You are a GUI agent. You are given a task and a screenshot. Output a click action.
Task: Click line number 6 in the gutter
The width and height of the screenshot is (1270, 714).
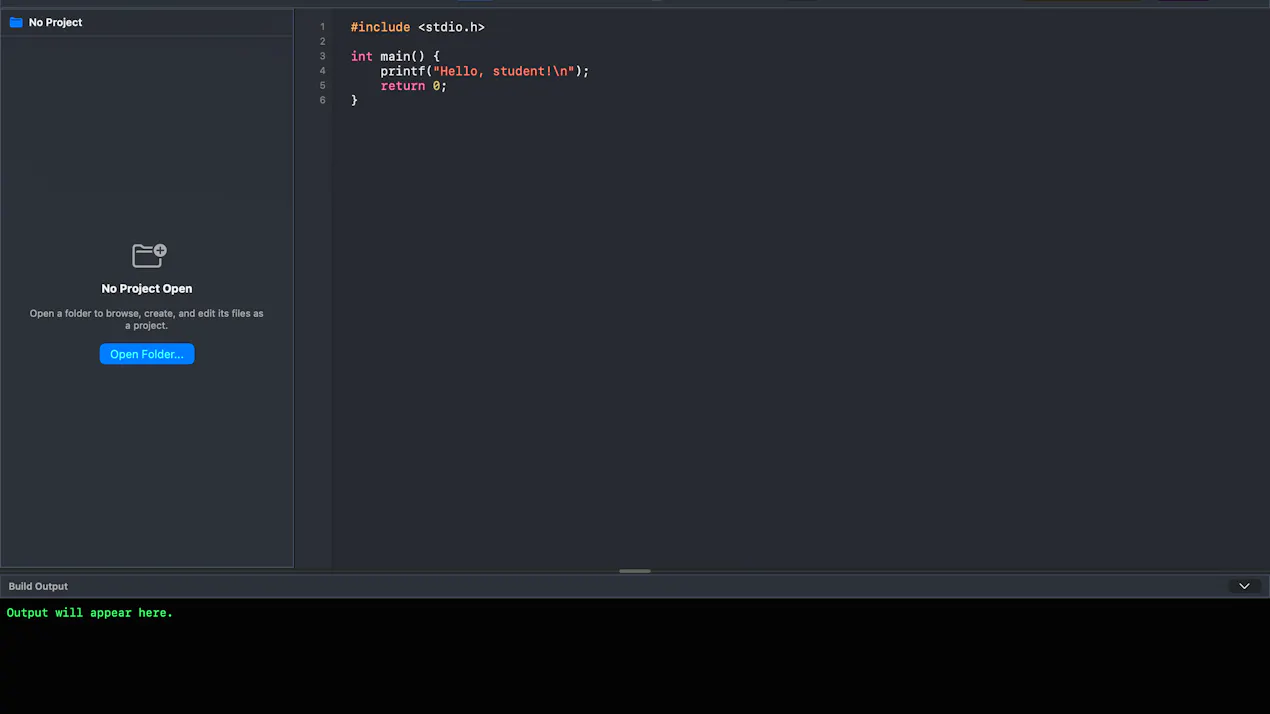(x=322, y=100)
